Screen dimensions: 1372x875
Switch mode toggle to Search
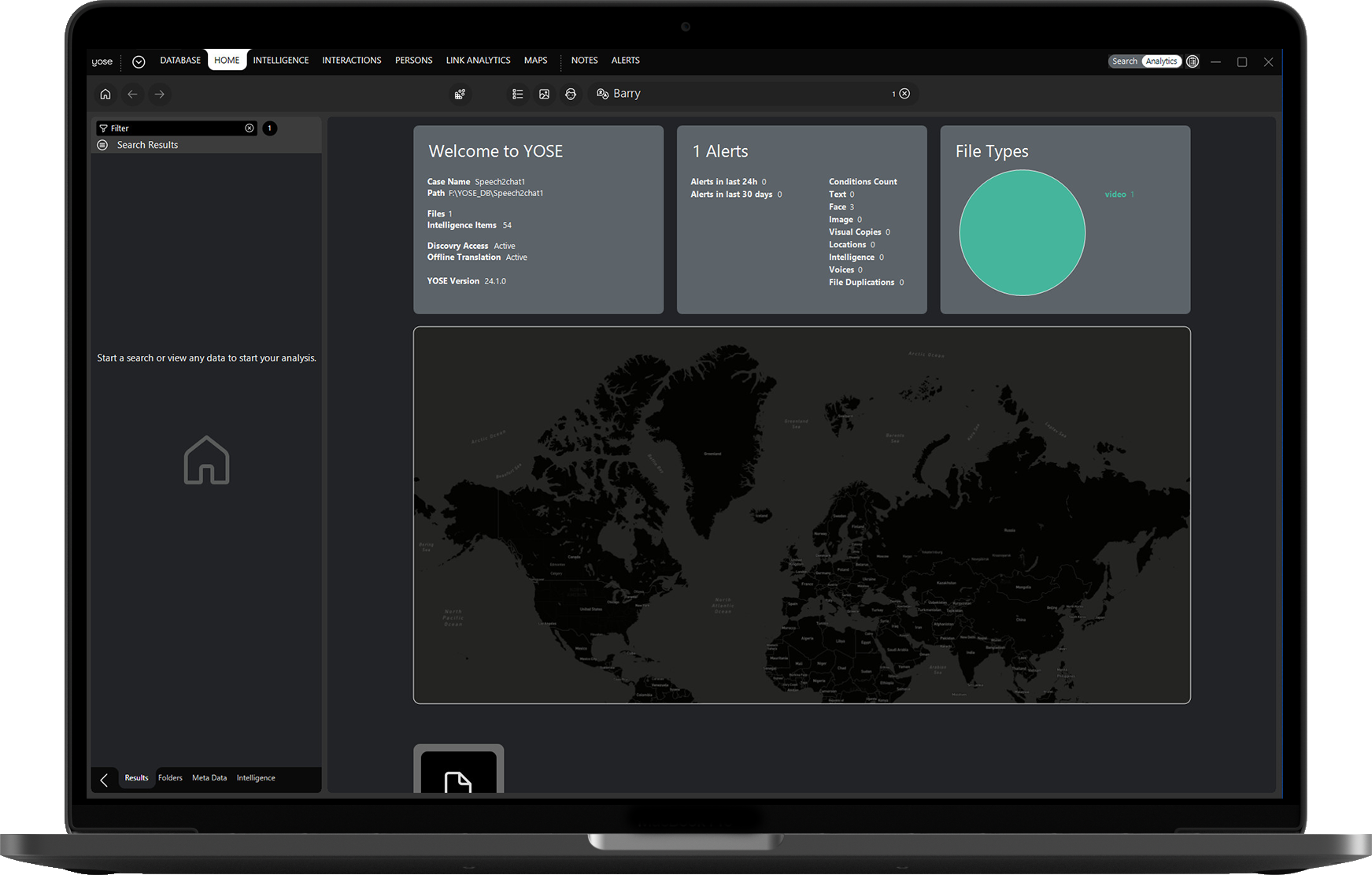1124,61
